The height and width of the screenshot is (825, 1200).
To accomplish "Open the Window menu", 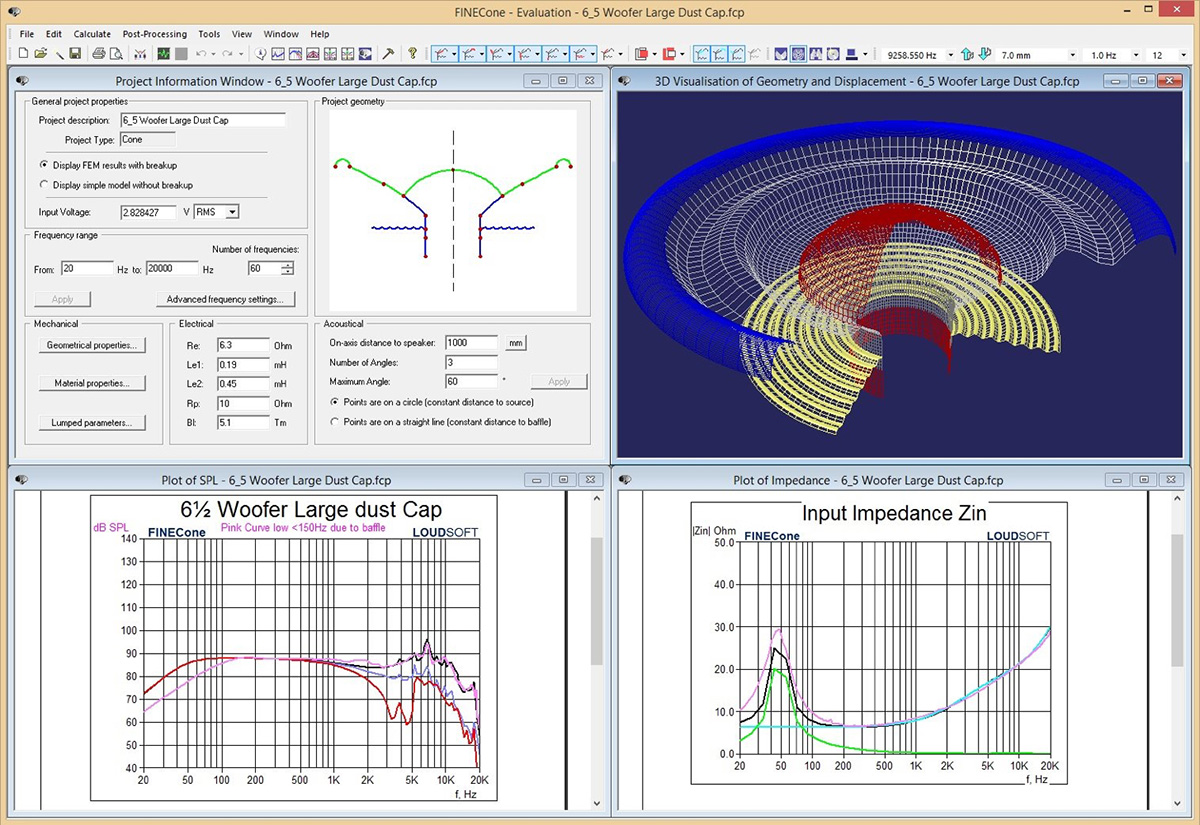I will click(281, 34).
